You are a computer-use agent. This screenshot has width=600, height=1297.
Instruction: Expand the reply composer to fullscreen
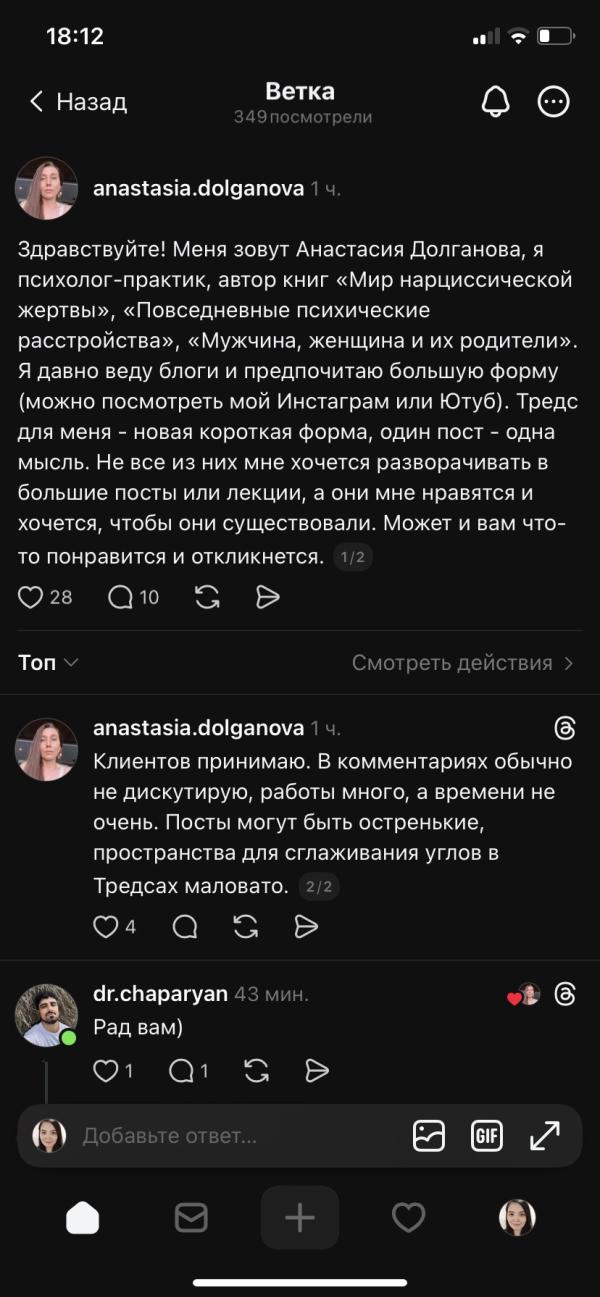(x=544, y=1136)
